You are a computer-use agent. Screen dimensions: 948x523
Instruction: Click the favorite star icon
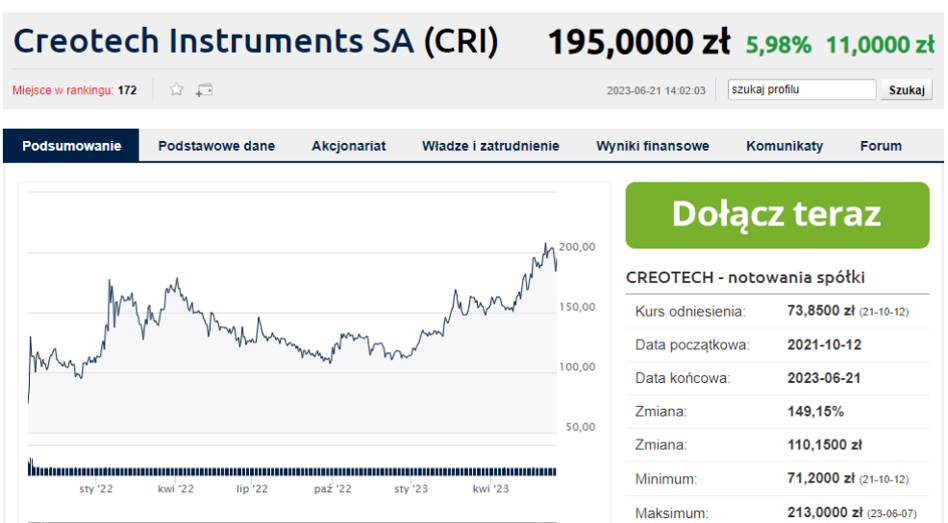pyautogui.click(x=177, y=90)
